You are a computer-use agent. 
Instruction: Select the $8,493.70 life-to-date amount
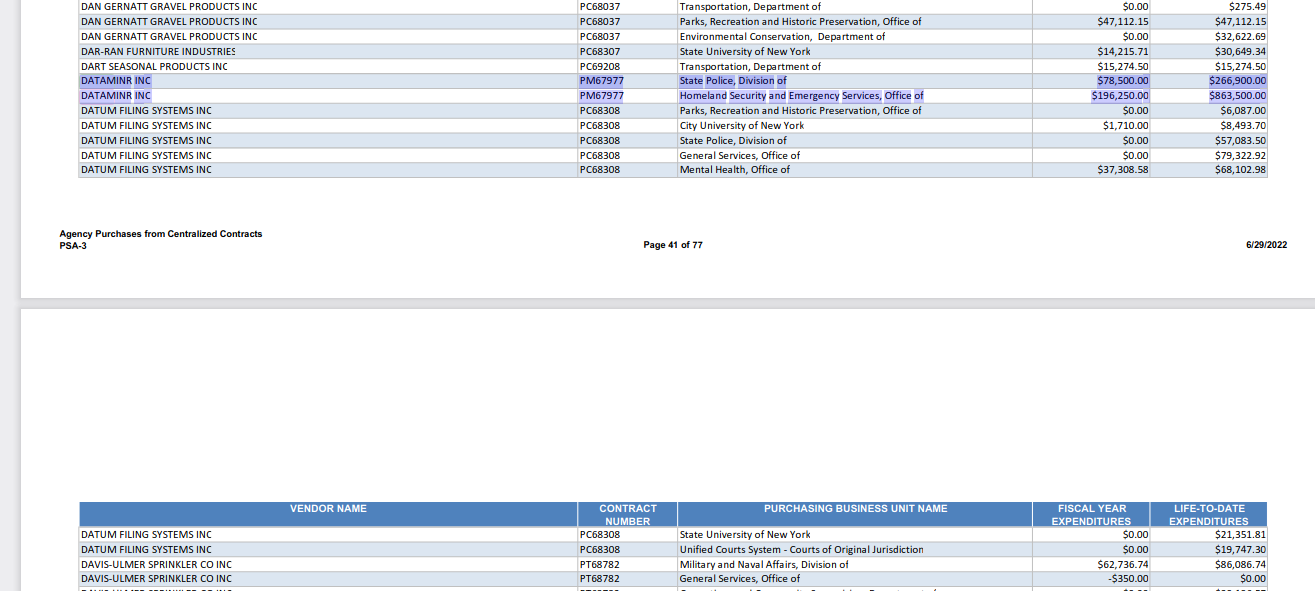[1243, 126]
